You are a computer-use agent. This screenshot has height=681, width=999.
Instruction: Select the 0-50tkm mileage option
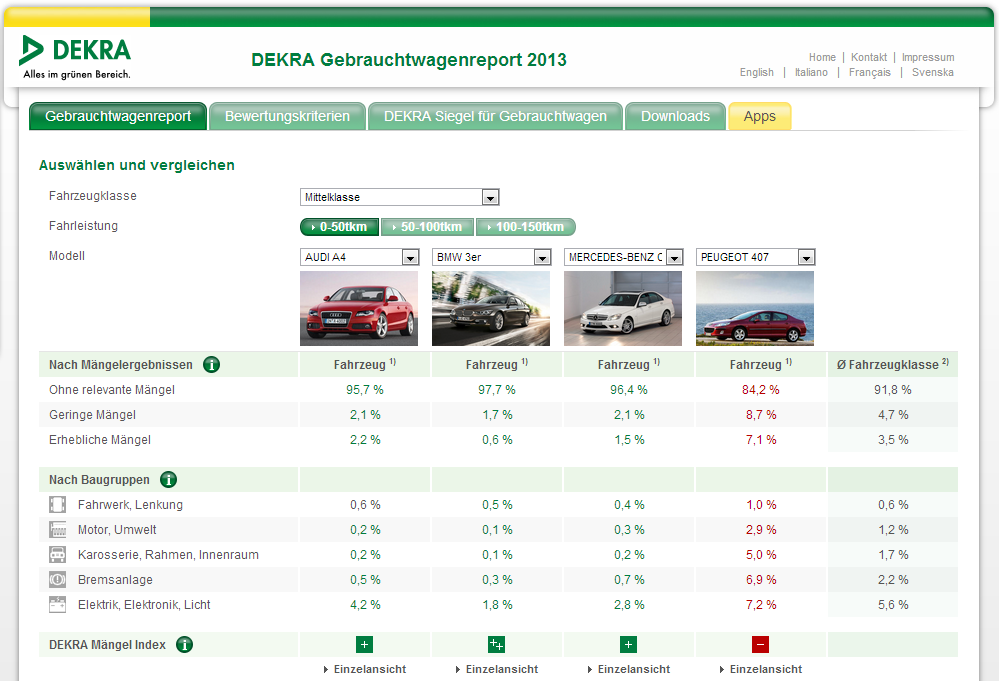[340, 227]
